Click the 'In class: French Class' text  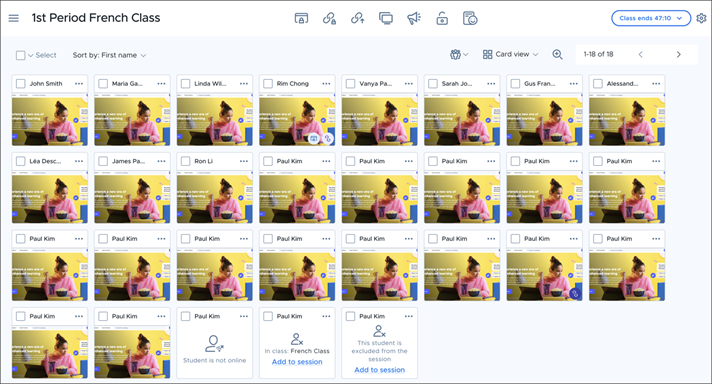[x=297, y=351]
